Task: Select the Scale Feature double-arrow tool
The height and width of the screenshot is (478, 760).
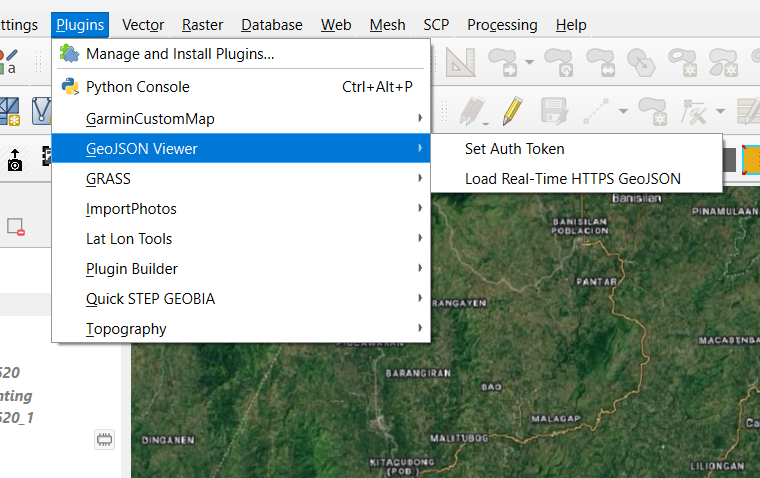Action: [601, 62]
